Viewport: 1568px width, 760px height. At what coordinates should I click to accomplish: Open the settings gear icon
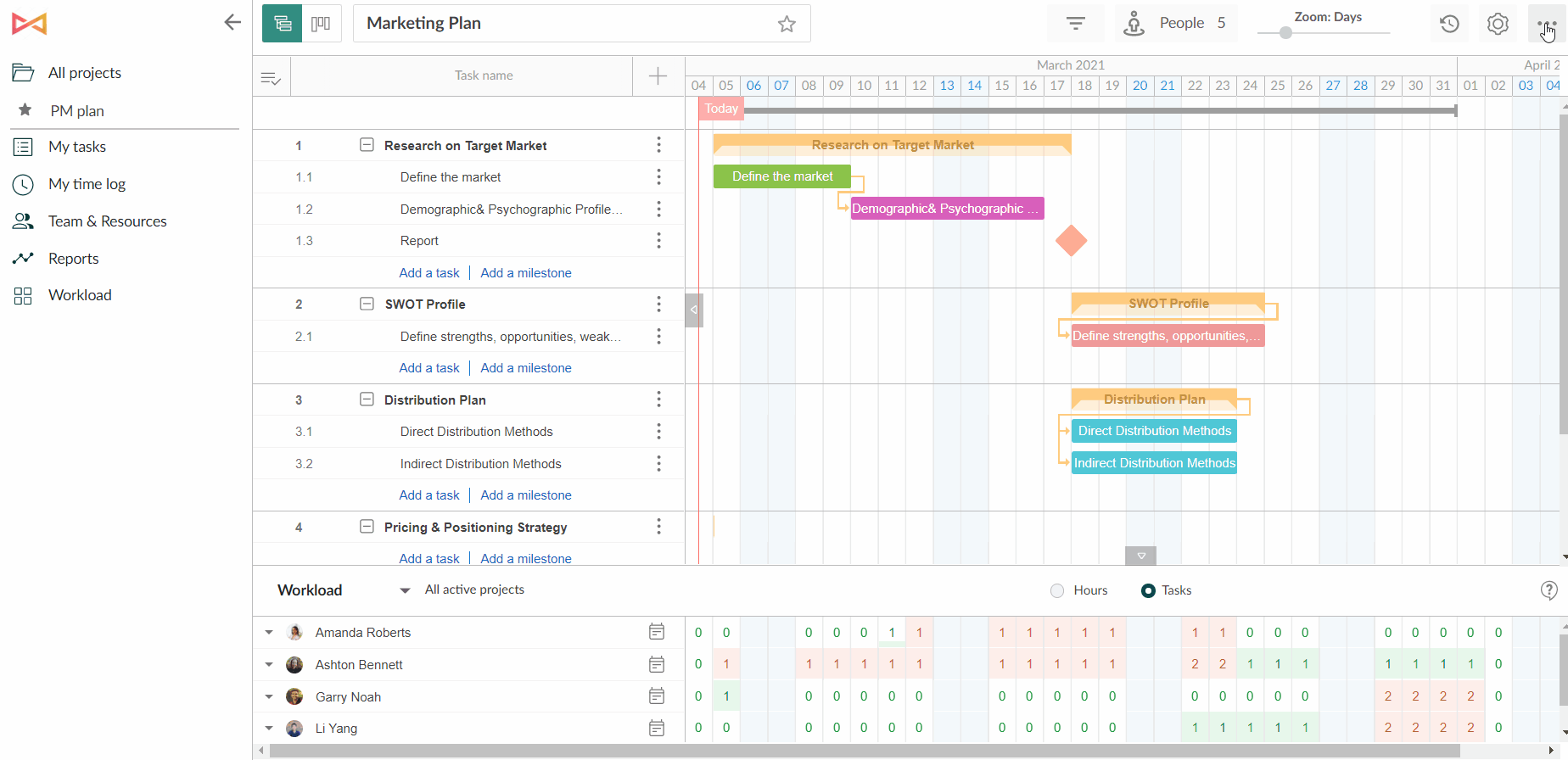[1498, 24]
